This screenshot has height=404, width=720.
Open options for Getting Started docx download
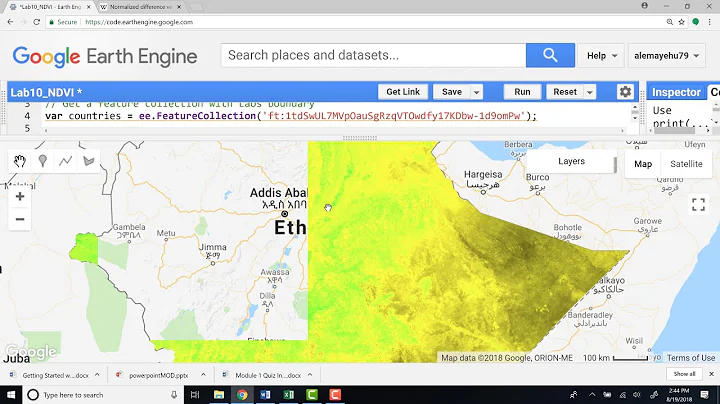(x=97, y=375)
